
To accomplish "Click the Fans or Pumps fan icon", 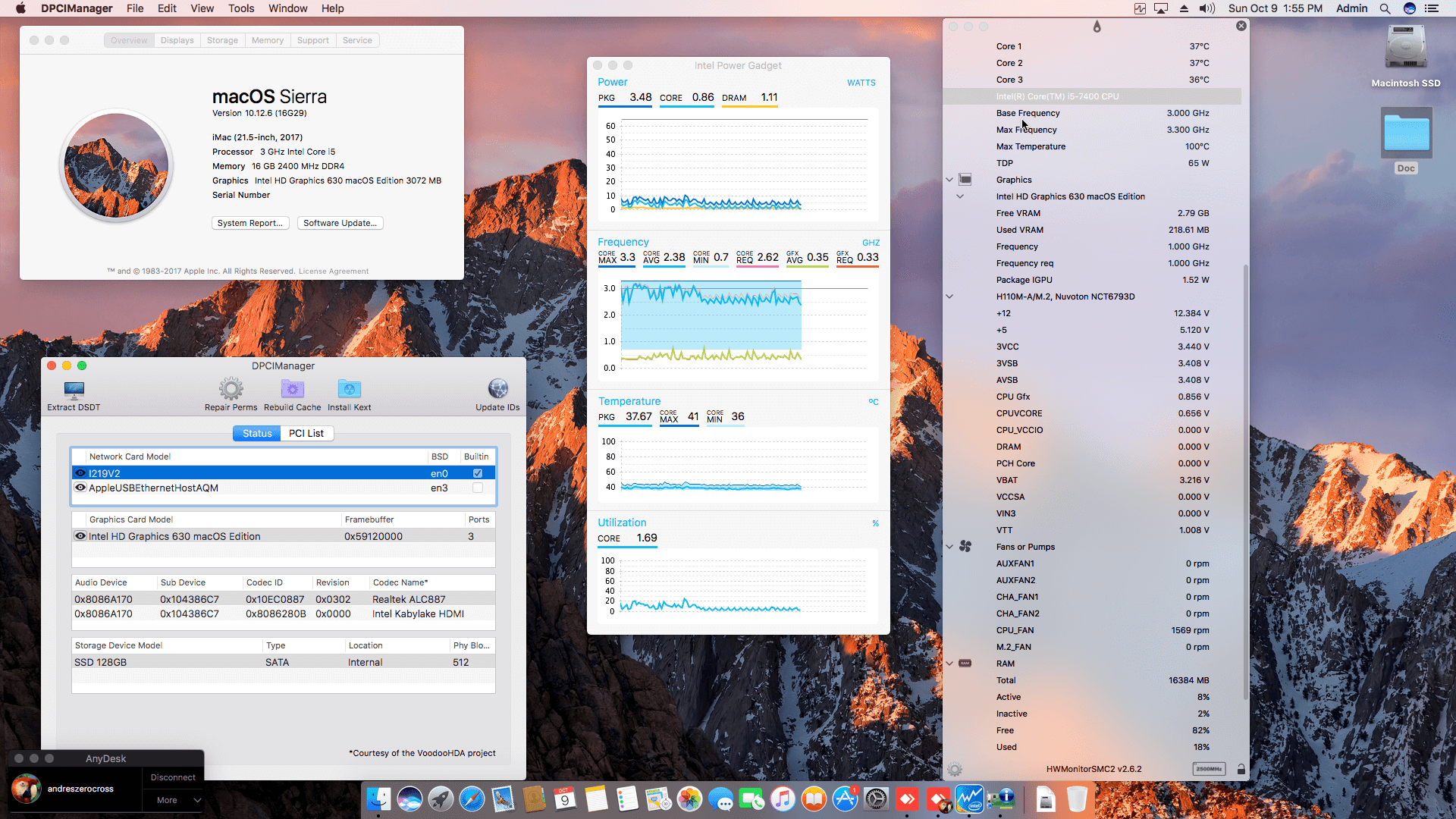I will (965, 547).
